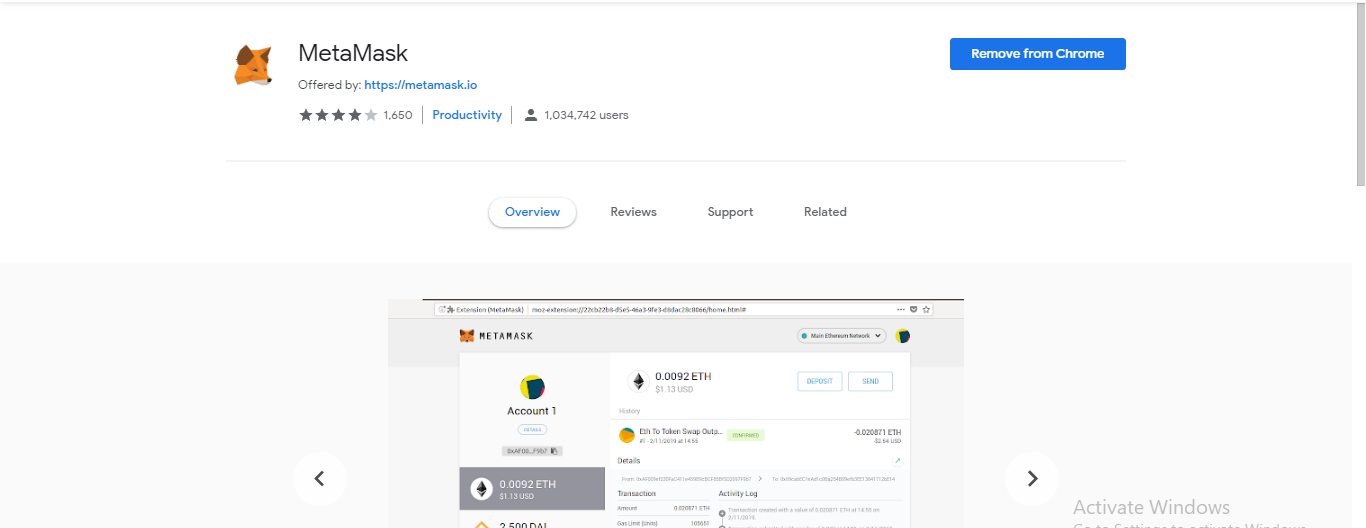Open the Main Ethereum Network dropdown
Viewport: 1366px width, 528px height.
(842, 336)
